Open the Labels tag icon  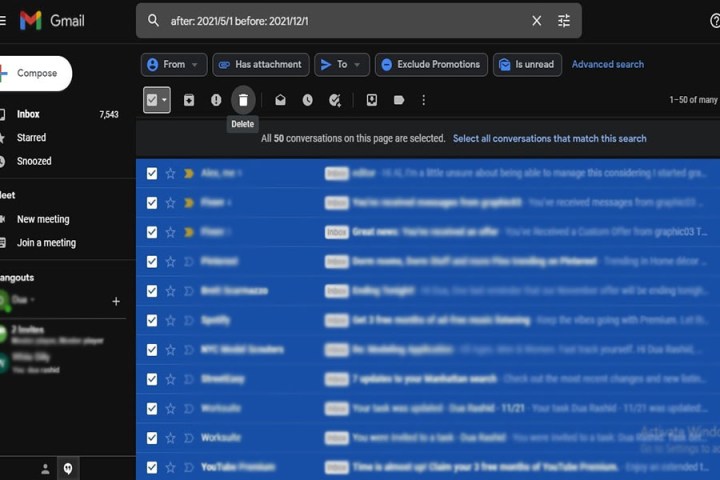[399, 100]
